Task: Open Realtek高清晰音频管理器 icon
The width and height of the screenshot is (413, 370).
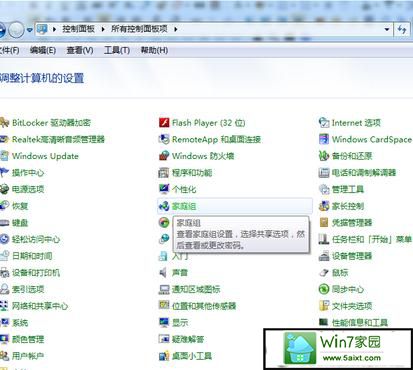Action: (4, 139)
